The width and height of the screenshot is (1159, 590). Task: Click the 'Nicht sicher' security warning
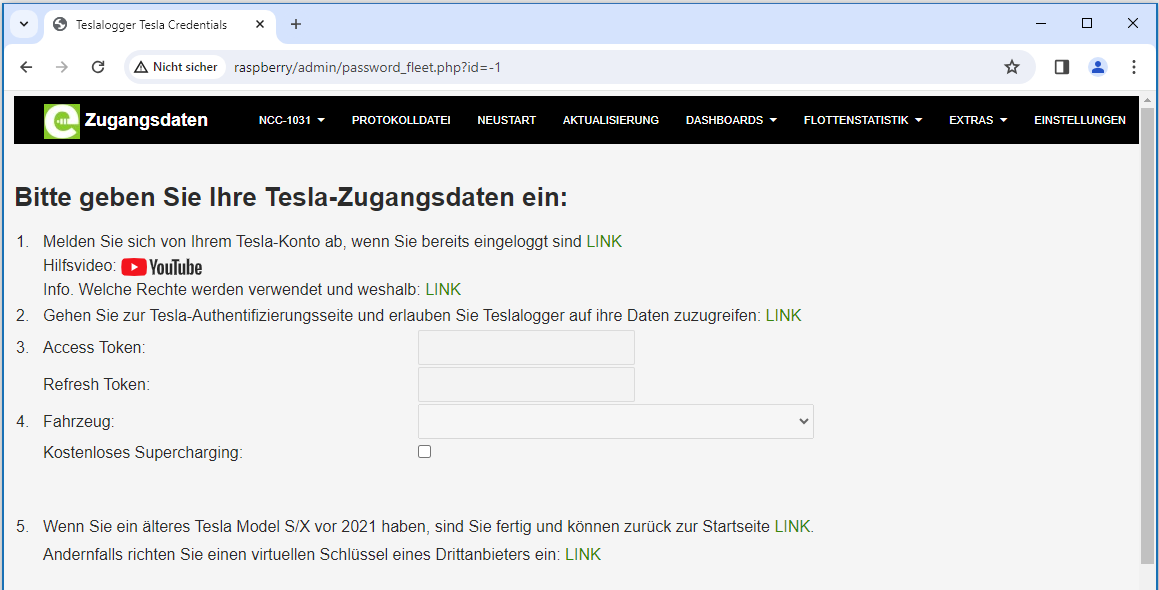tap(176, 67)
